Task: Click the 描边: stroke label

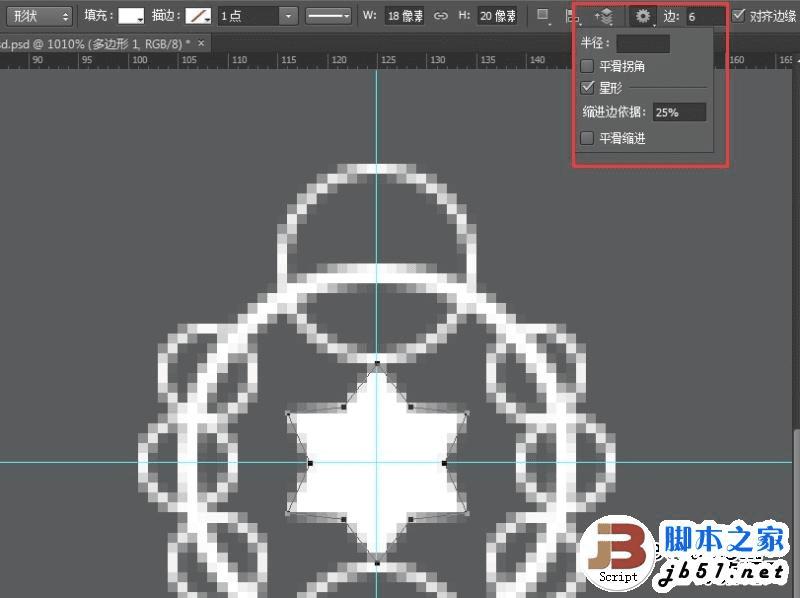Action: (165, 16)
